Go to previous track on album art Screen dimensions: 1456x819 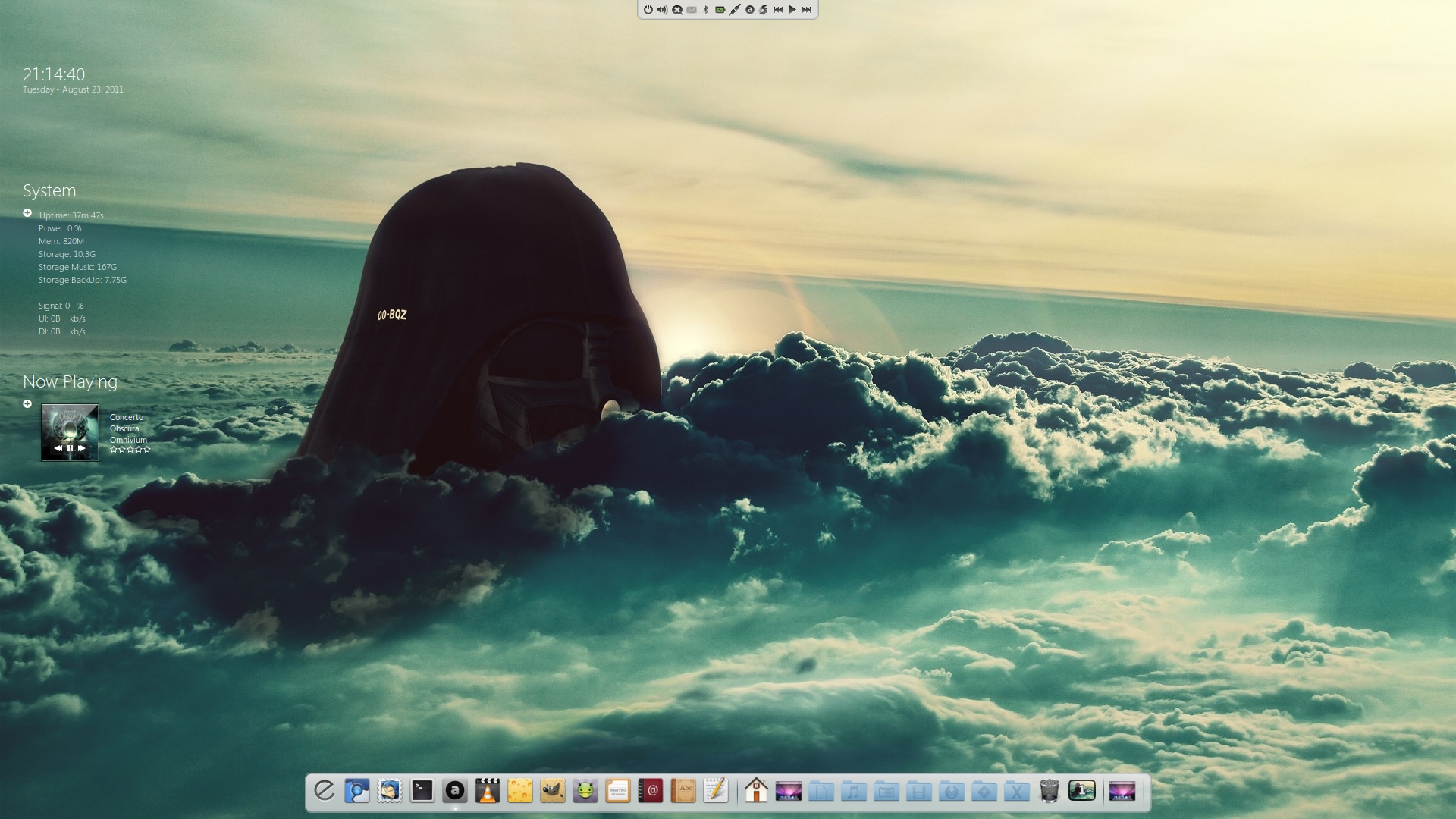(x=58, y=448)
